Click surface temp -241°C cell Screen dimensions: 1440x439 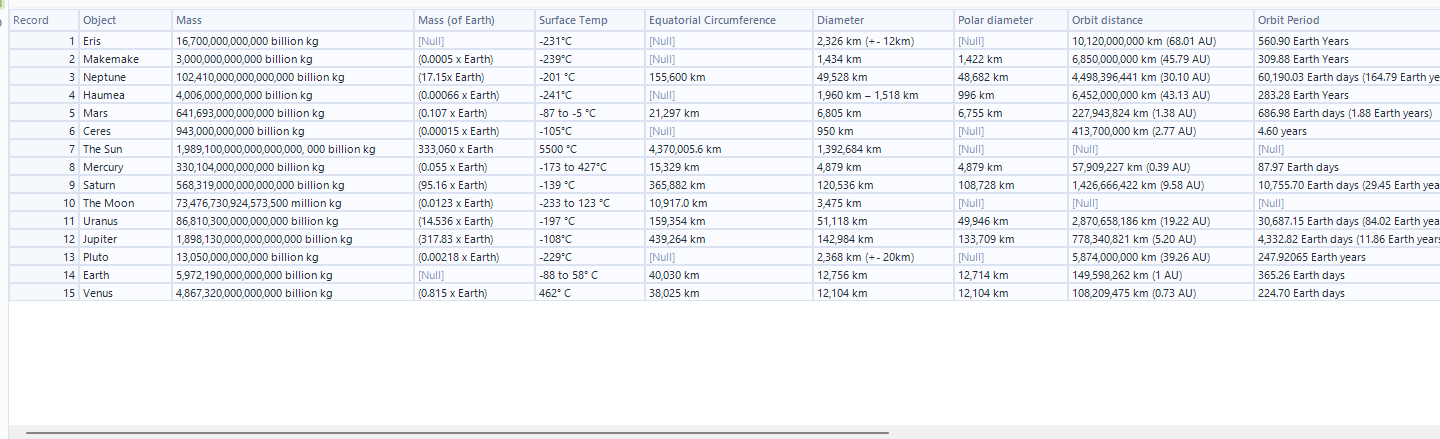pyautogui.click(x=589, y=95)
